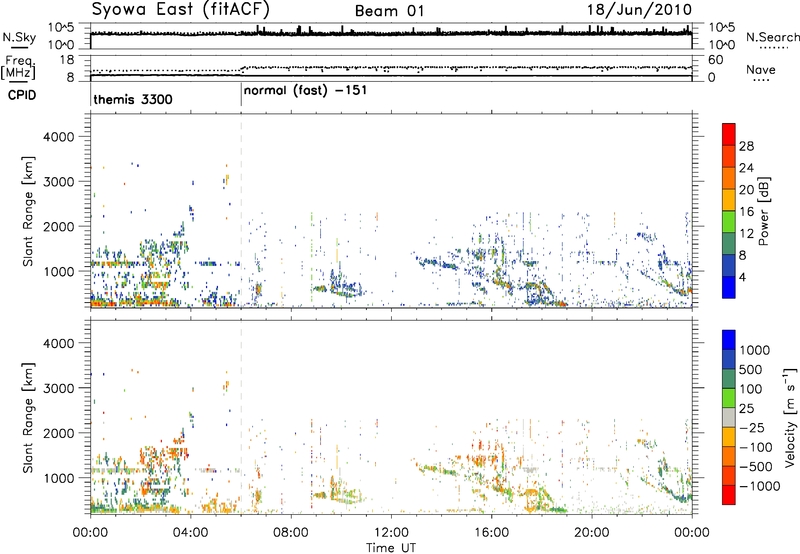The height and width of the screenshot is (554, 800).
Task: Click the noise trace in the N.Sky panel
Action: tap(391, 33)
